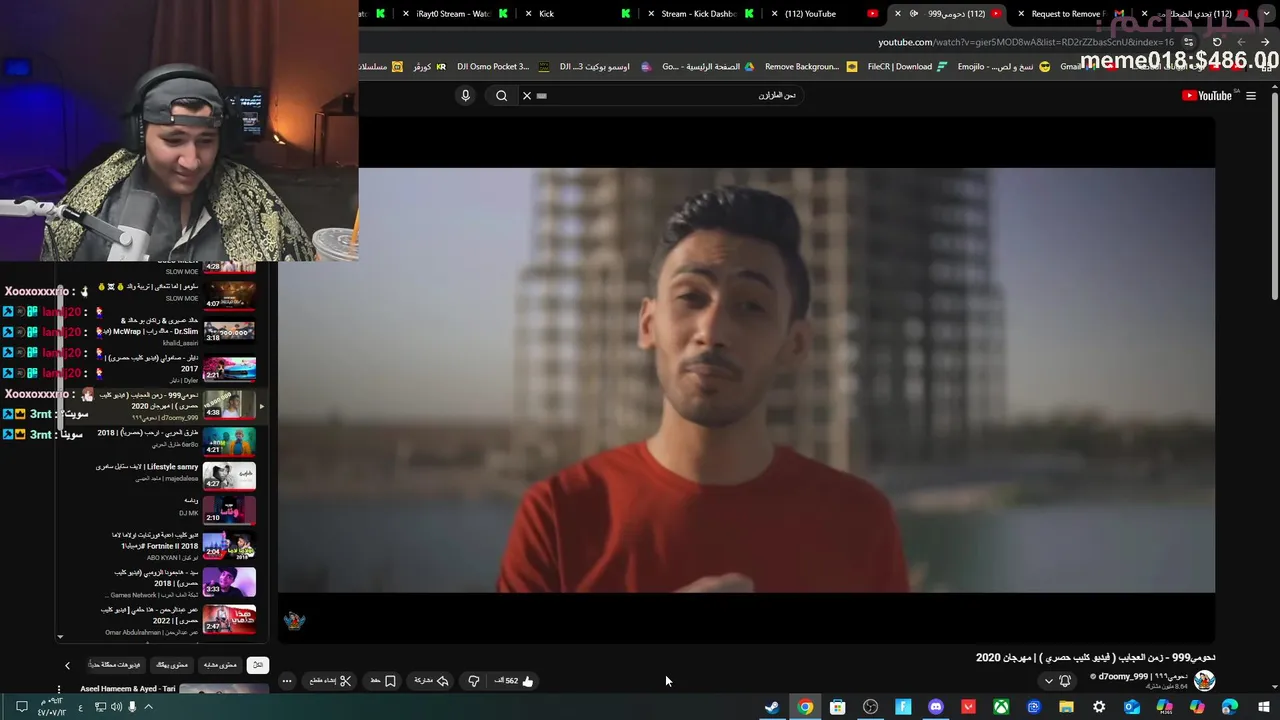Open more actions three-dot menu
The height and width of the screenshot is (720, 1280).
click(x=287, y=681)
